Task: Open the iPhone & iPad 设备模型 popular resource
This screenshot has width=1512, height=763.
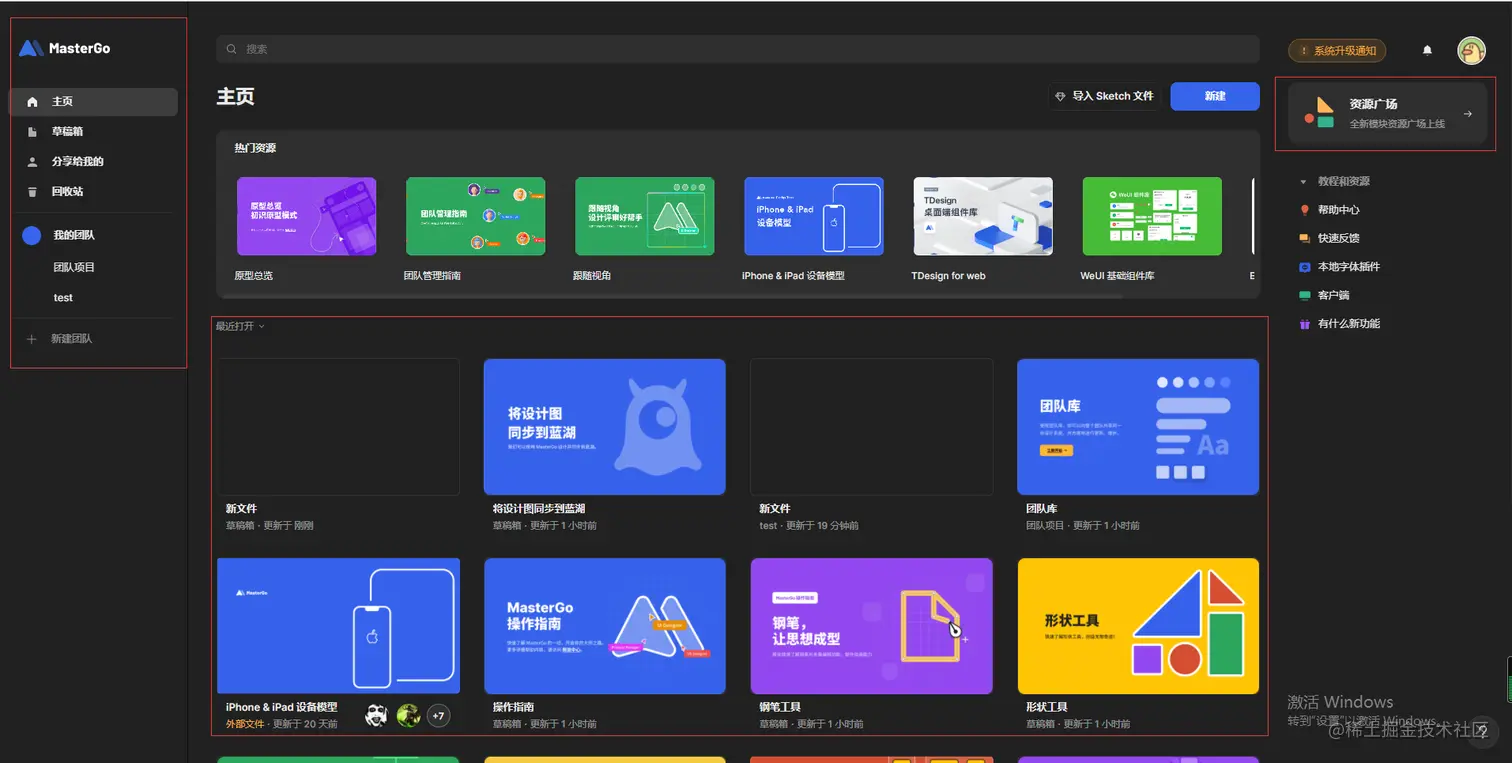Action: tap(813, 216)
